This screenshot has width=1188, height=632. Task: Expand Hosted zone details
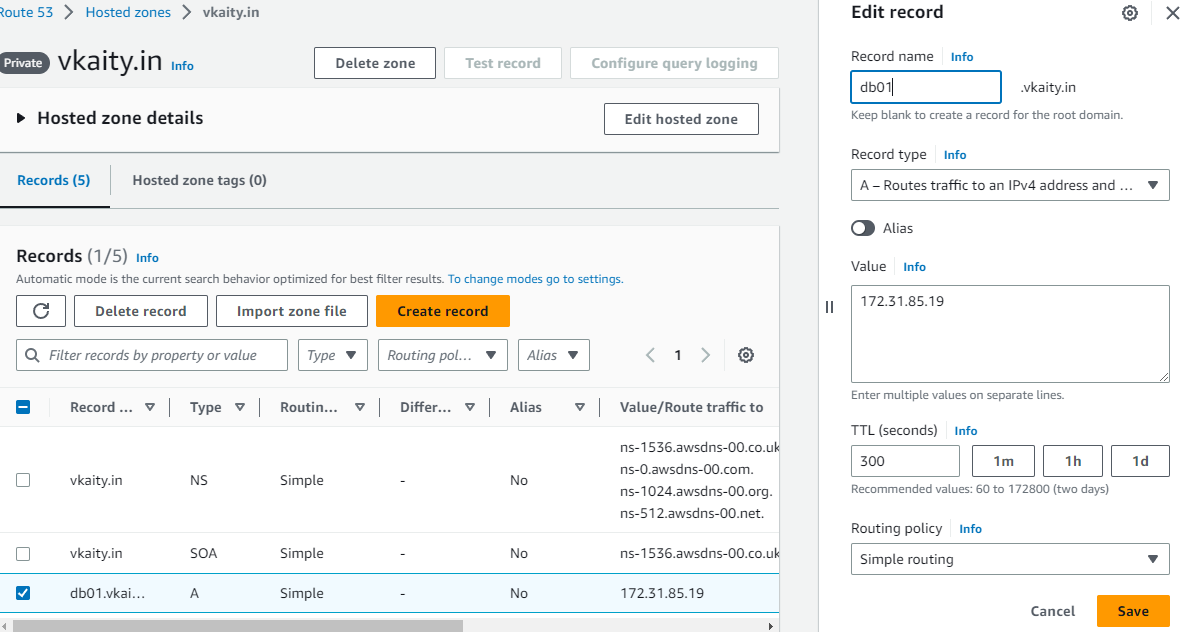[20, 118]
